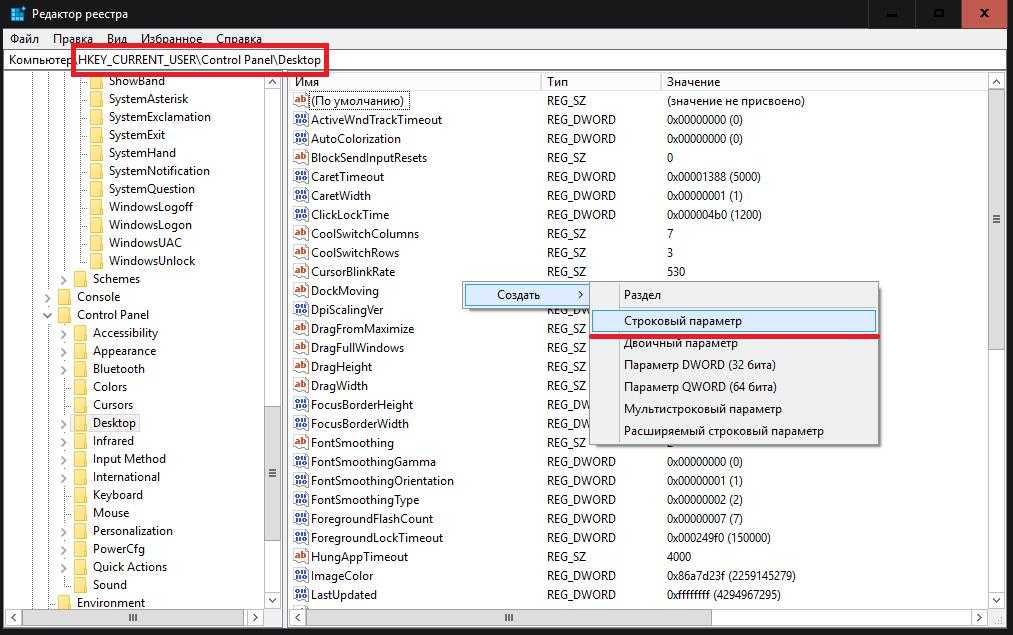
Task: Click the Keyboard folder icon in tree
Action: pos(81,495)
